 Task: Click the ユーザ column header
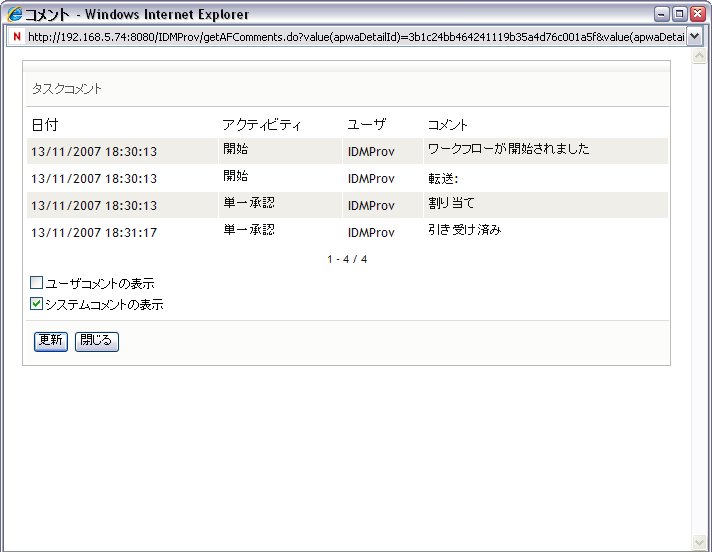[x=367, y=125]
